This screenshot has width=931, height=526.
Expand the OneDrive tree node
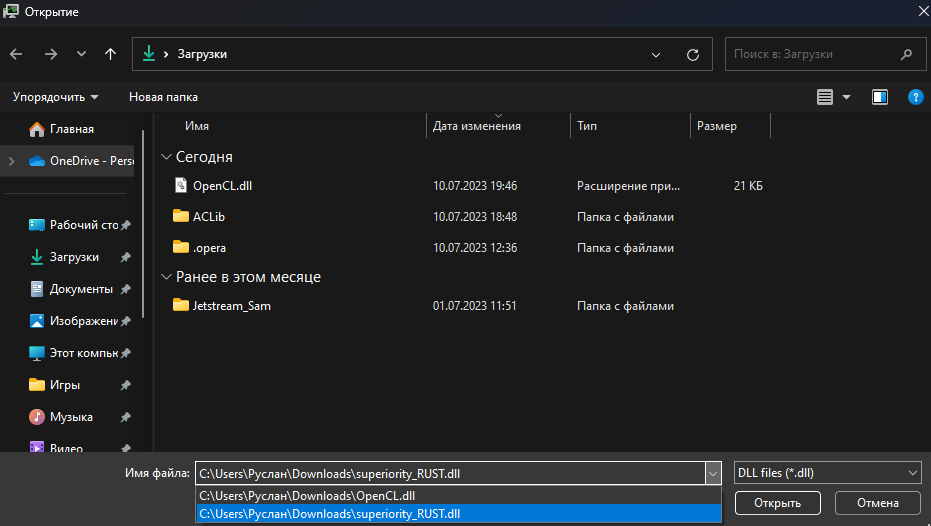coord(12,160)
